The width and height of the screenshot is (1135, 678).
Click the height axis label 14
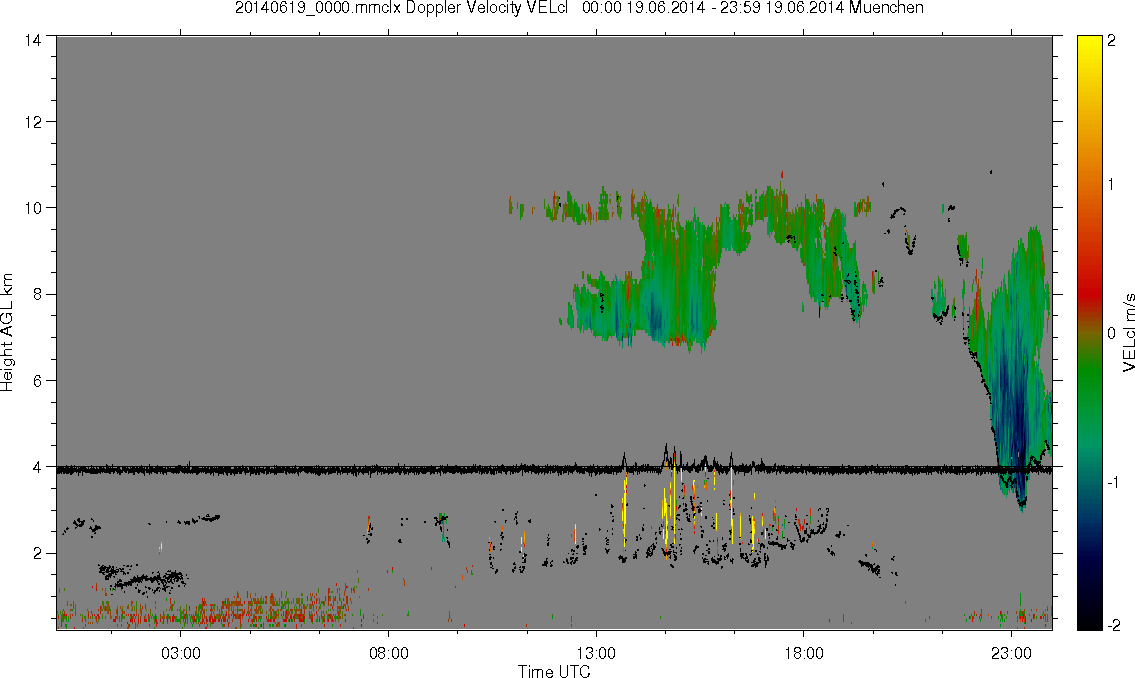pyautogui.click(x=33, y=41)
